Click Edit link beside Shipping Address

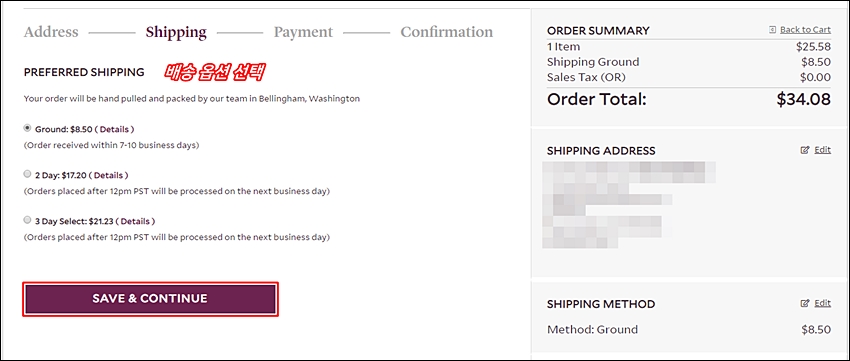[822, 150]
